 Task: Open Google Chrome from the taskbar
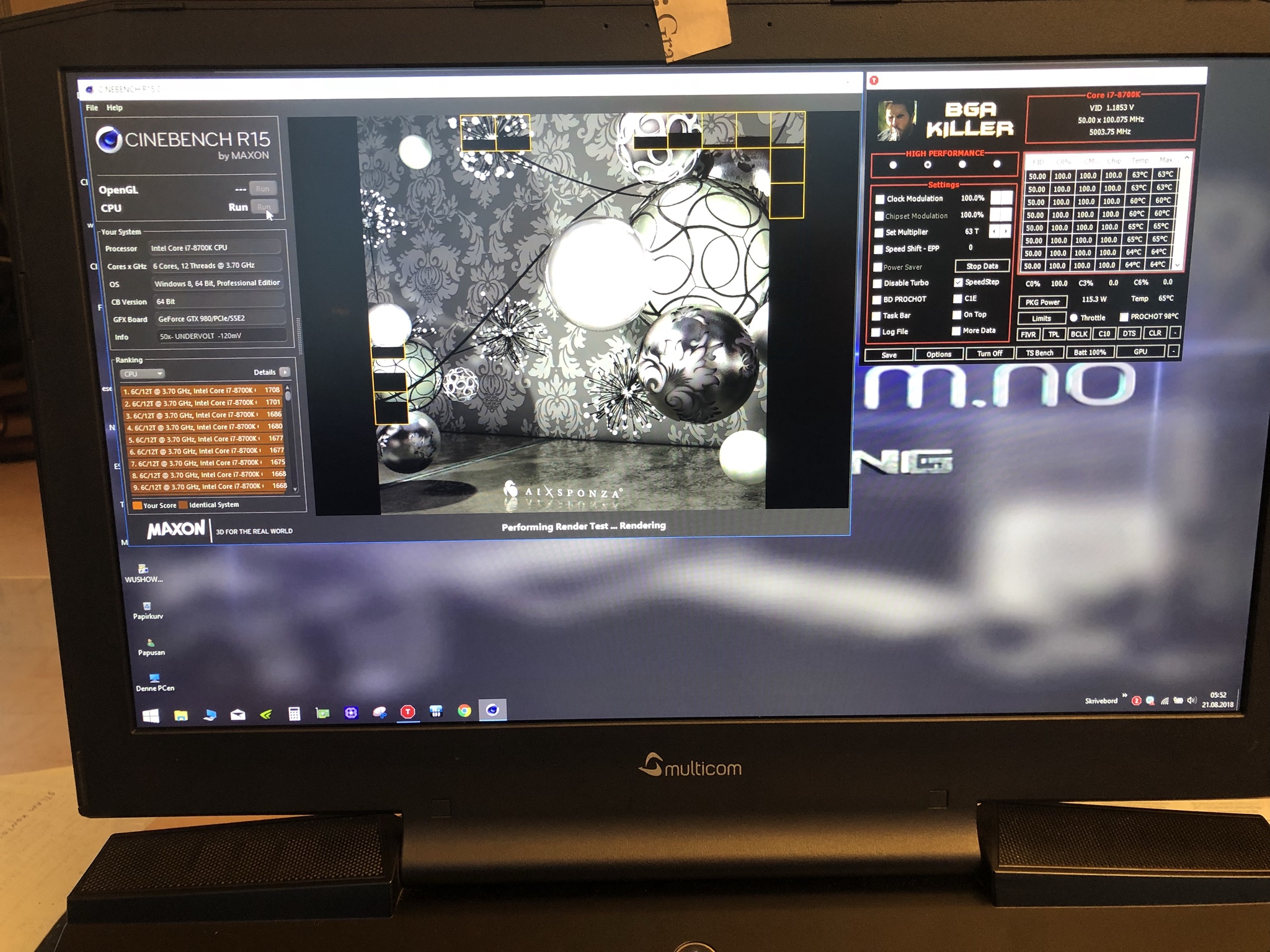click(464, 711)
